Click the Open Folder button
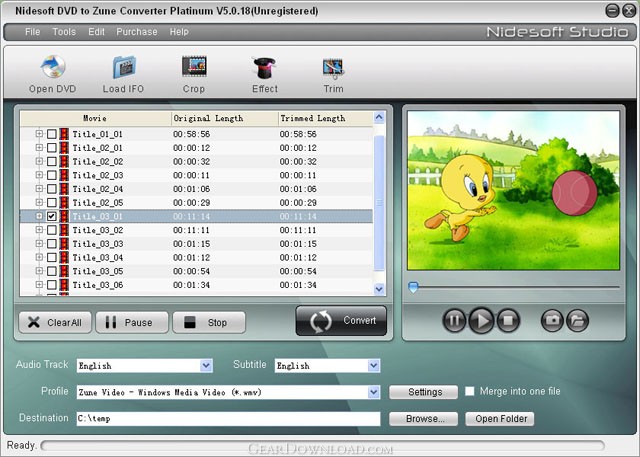This screenshot has width=640, height=457. pyautogui.click(x=500, y=419)
